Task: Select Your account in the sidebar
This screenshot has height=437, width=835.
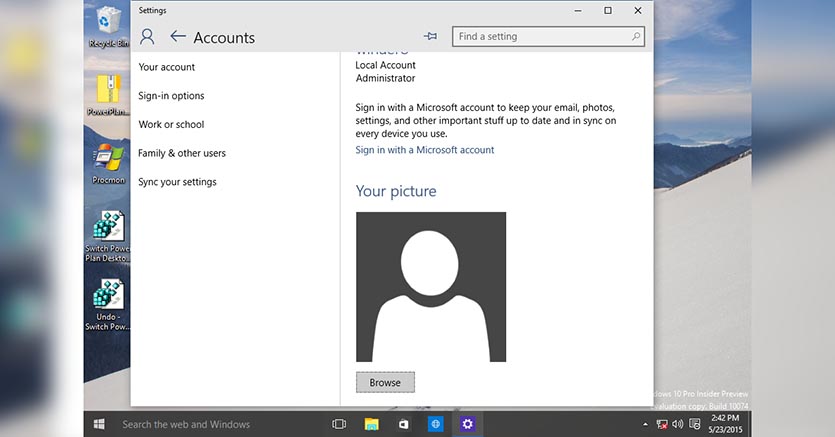Action: 167,67
